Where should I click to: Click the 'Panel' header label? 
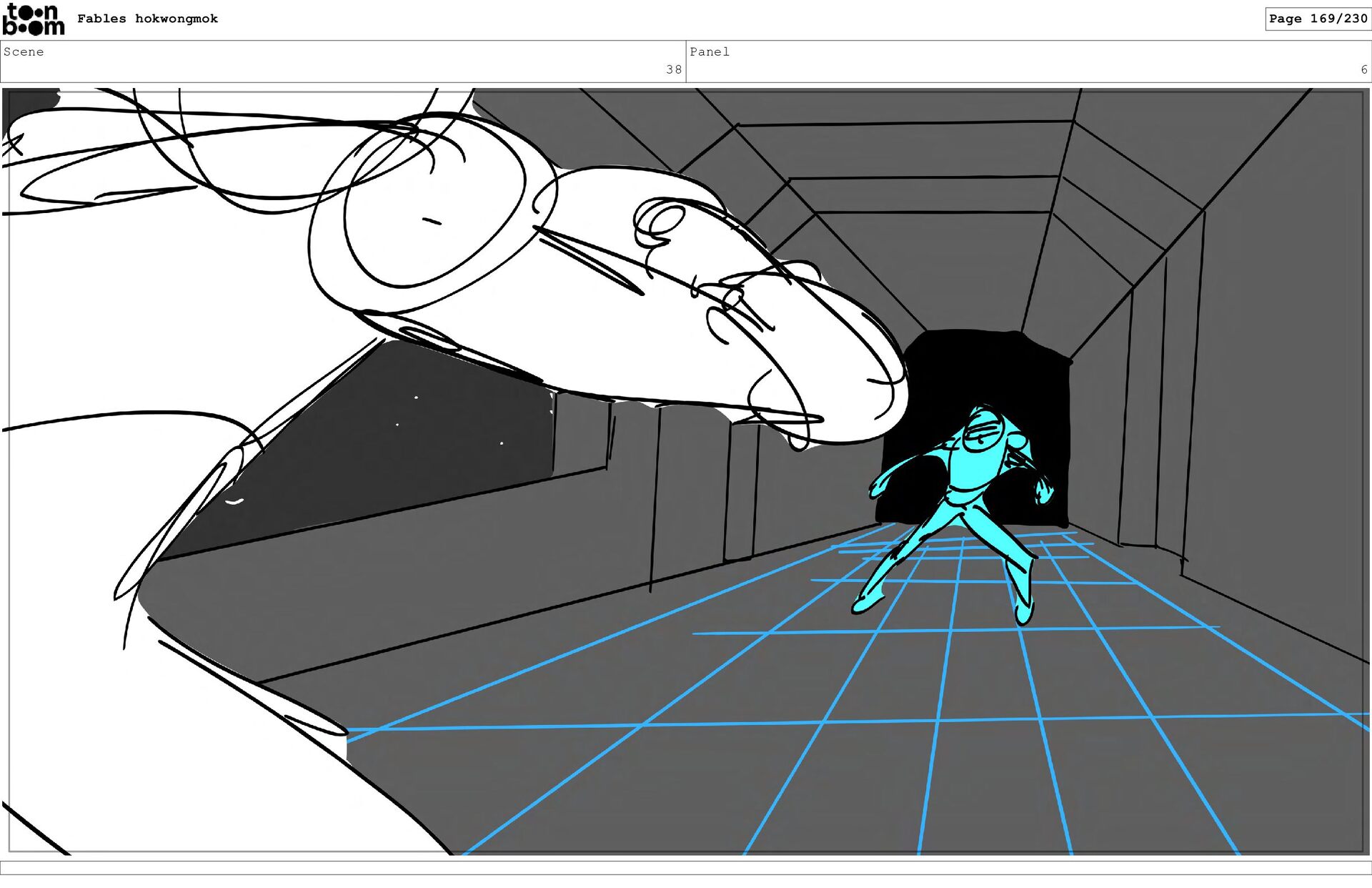click(x=709, y=51)
